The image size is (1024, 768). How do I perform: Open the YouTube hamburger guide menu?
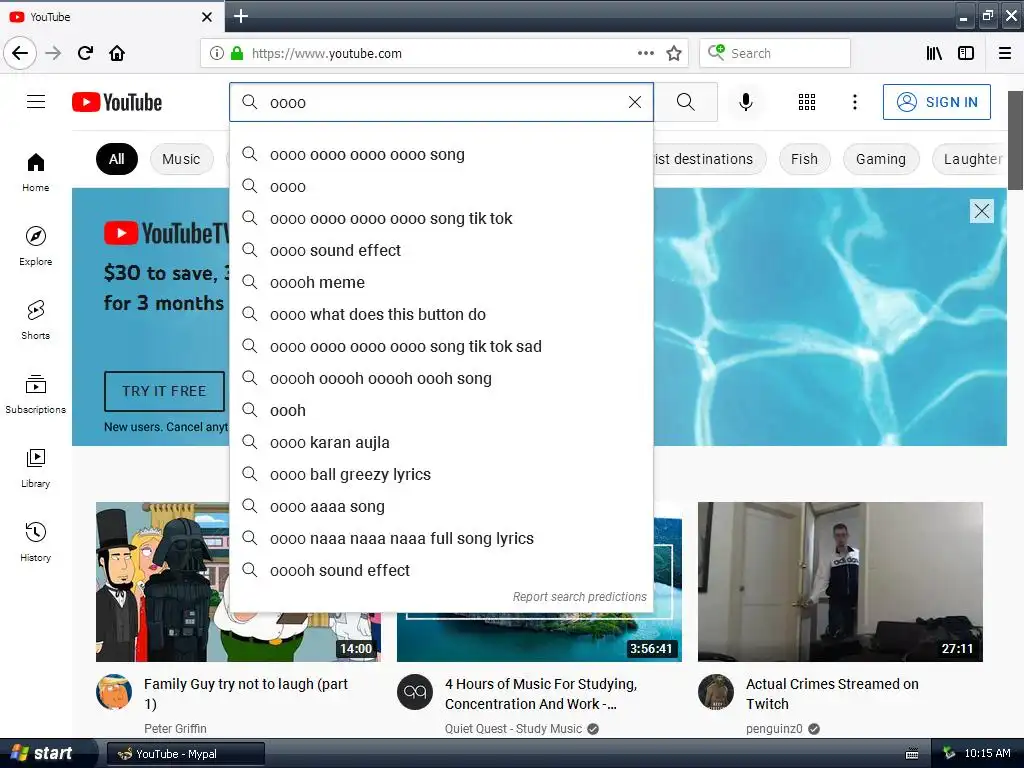point(36,102)
